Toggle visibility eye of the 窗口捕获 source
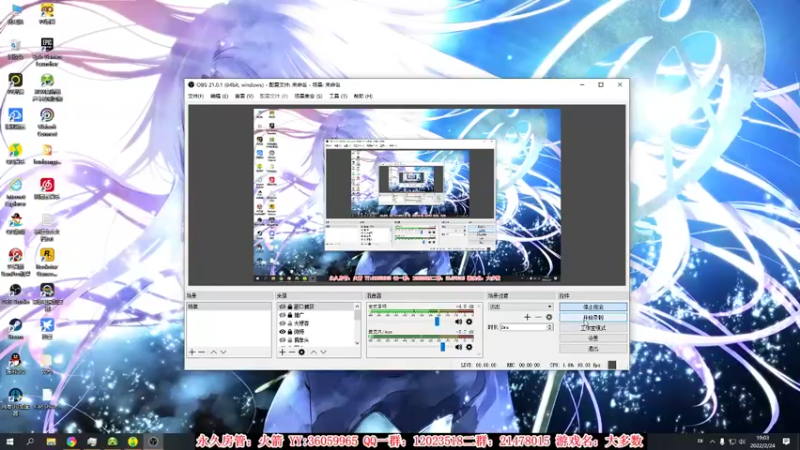This screenshot has height=450, width=800. pos(282,307)
